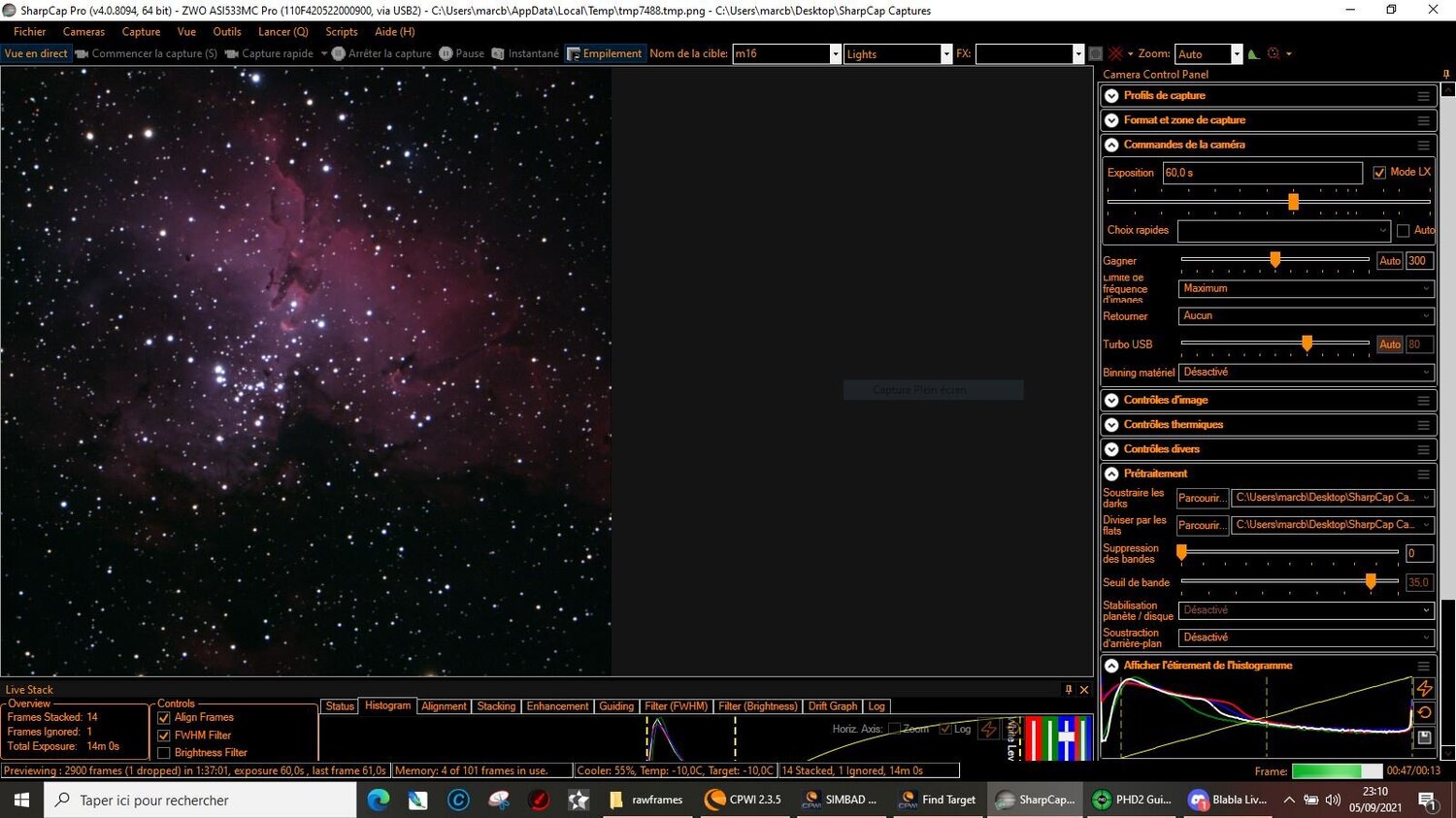Click the Pause button in the toolbar
This screenshot has height=818, width=1456.
462,53
